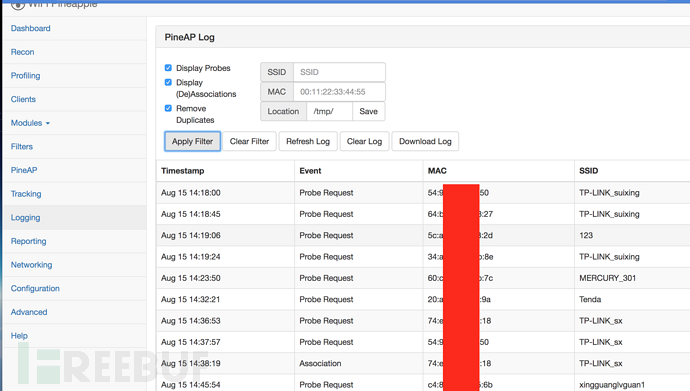
Task: Toggle Display (De)Associations checkbox
Action: click(168, 82)
